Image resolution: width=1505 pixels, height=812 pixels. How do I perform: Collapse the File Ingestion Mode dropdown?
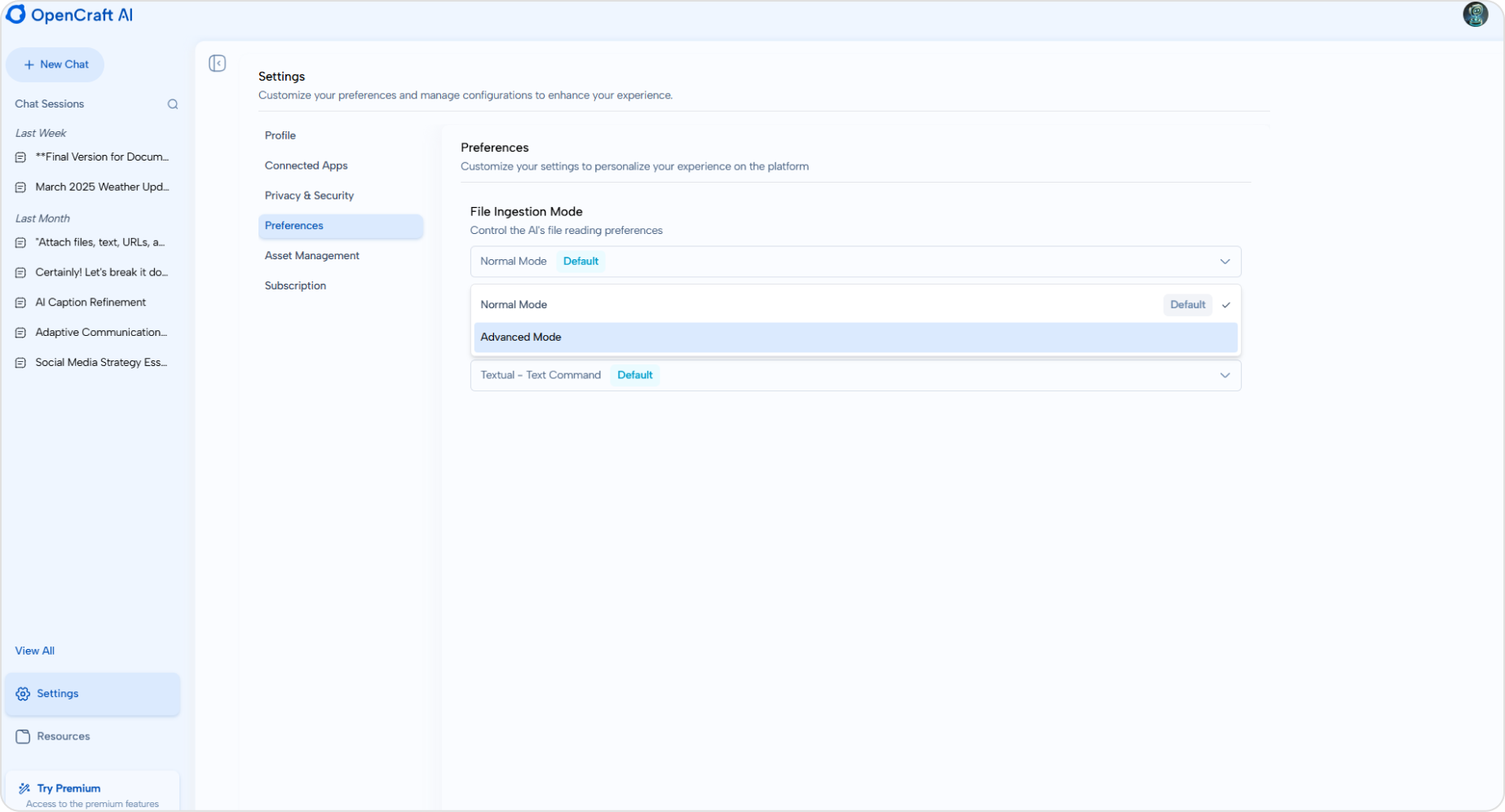pos(1224,262)
